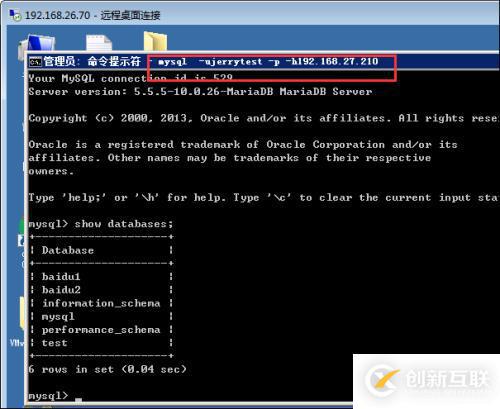The image size is (500, 409).
Task: Click the '6 rows in set' result line
Action: 107,369
